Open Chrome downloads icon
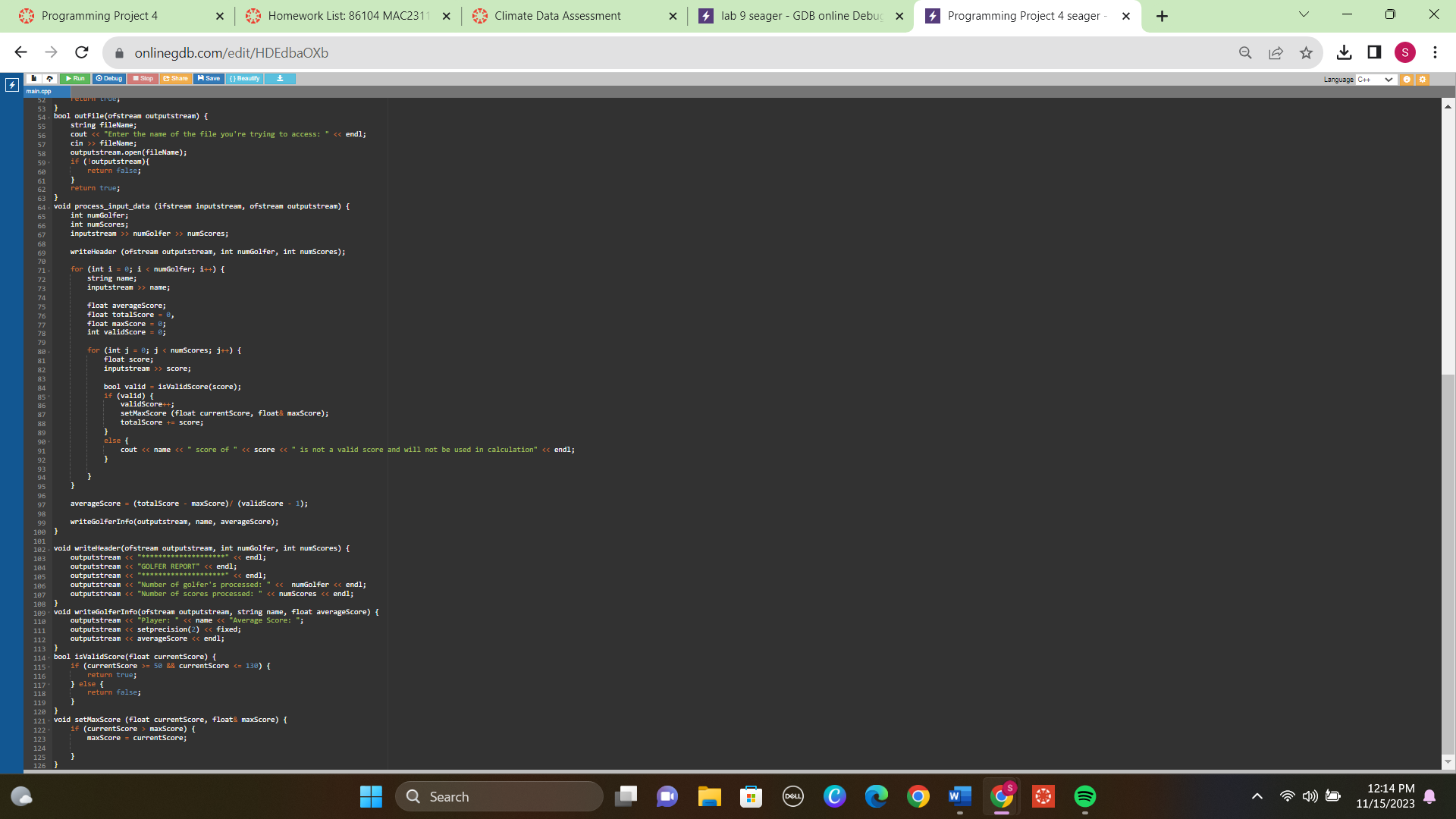This screenshot has height=819, width=1456. [x=1344, y=52]
